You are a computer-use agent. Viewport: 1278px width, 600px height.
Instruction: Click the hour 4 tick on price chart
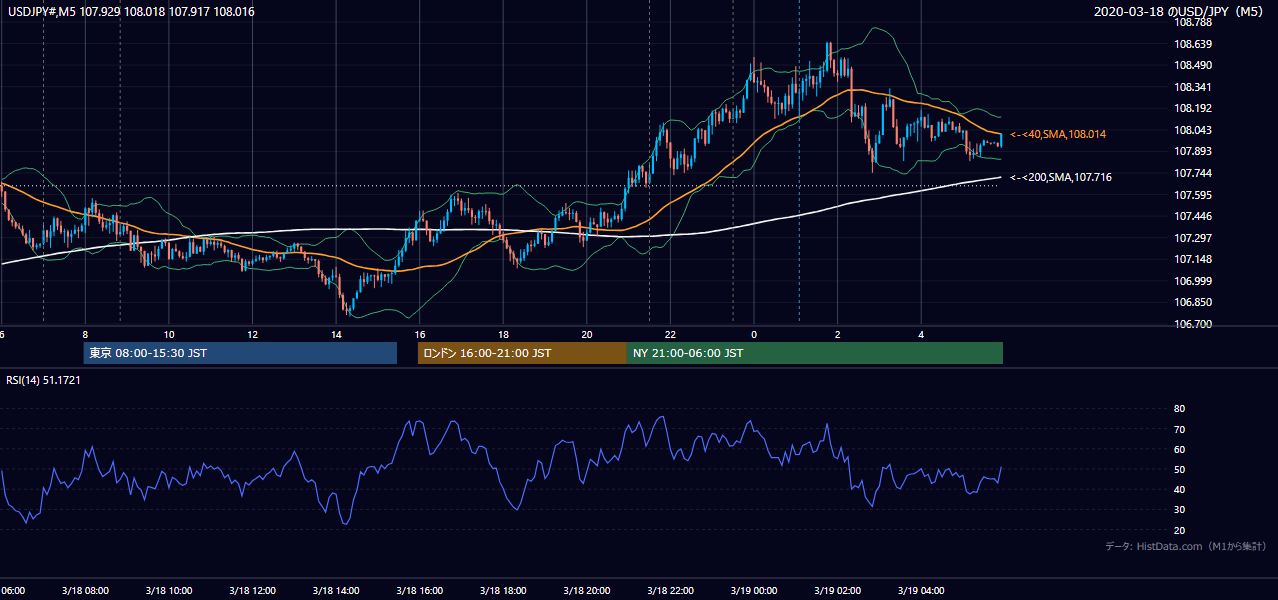pyautogui.click(x=921, y=334)
